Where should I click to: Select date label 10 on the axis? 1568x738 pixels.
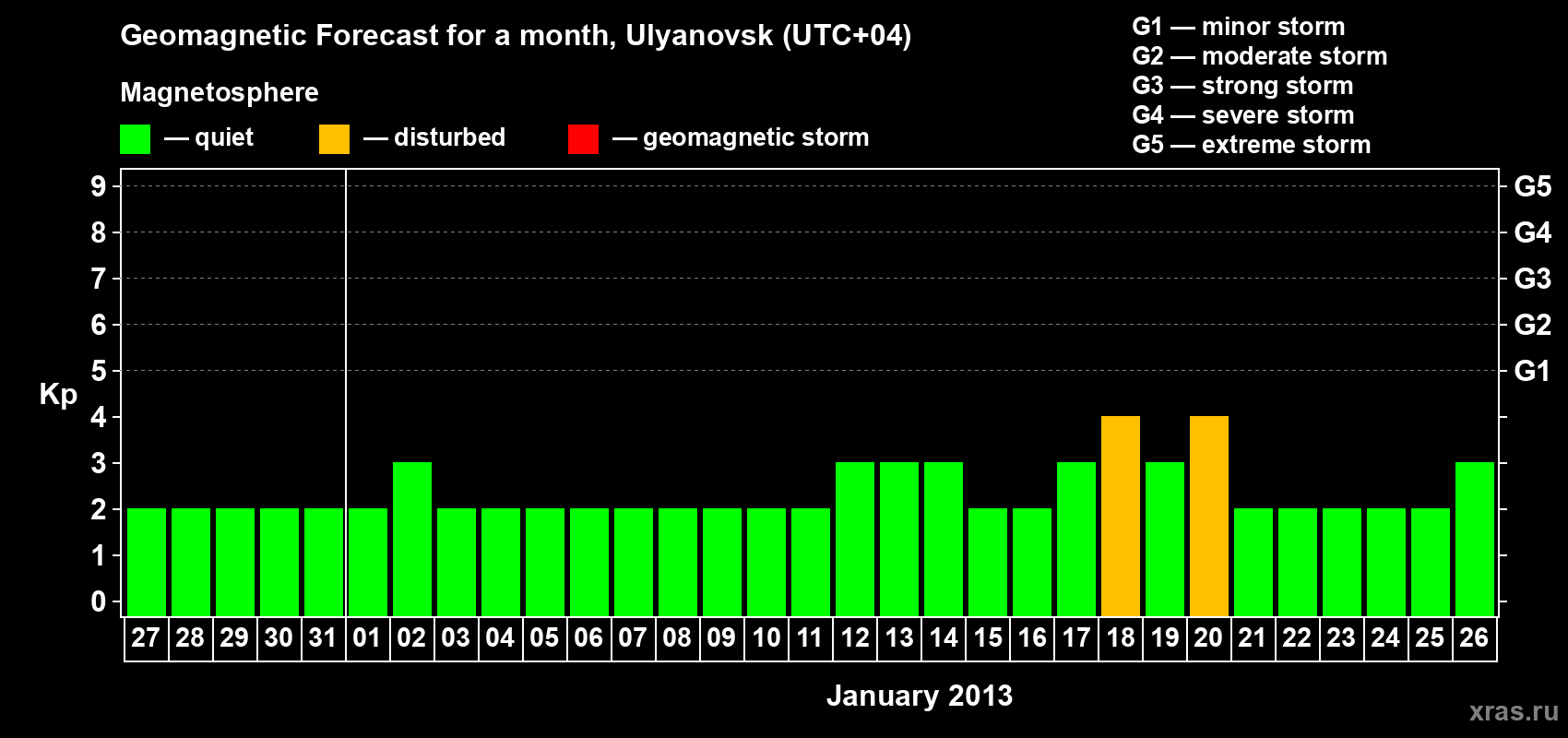[x=766, y=638]
